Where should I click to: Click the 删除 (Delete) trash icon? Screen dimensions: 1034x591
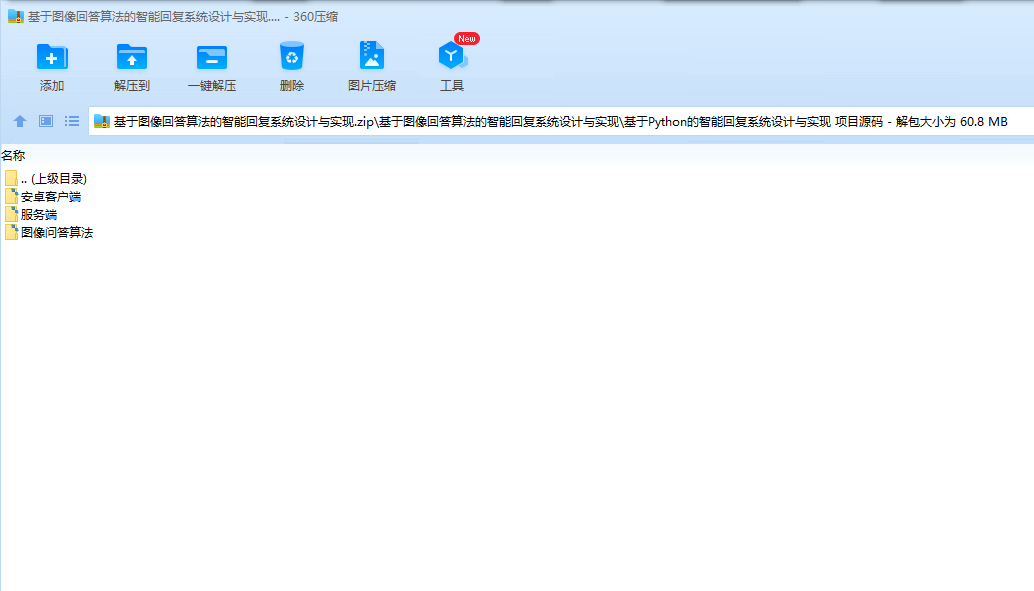pyautogui.click(x=291, y=56)
